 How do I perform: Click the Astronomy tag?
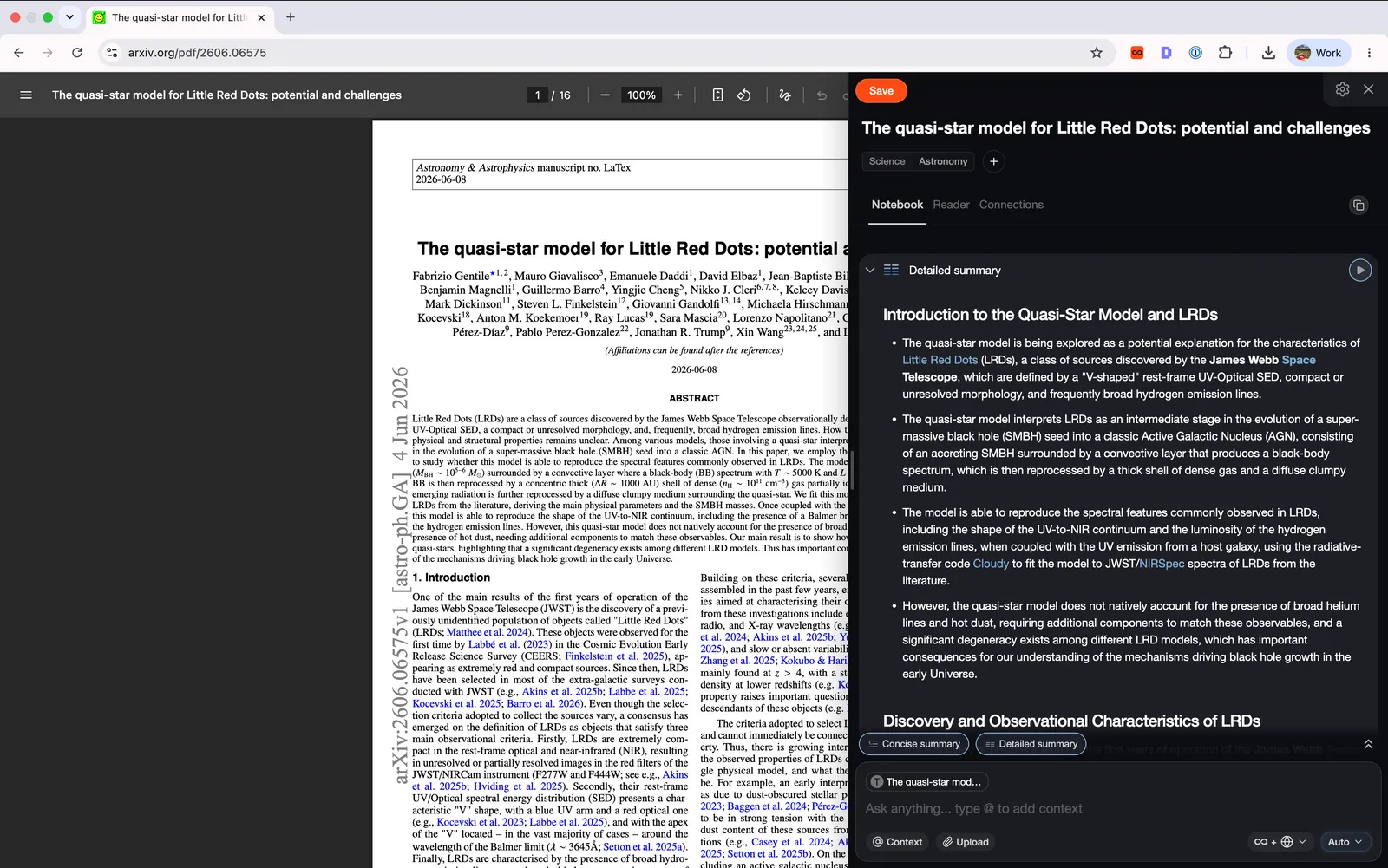pyautogui.click(x=943, y=161)
